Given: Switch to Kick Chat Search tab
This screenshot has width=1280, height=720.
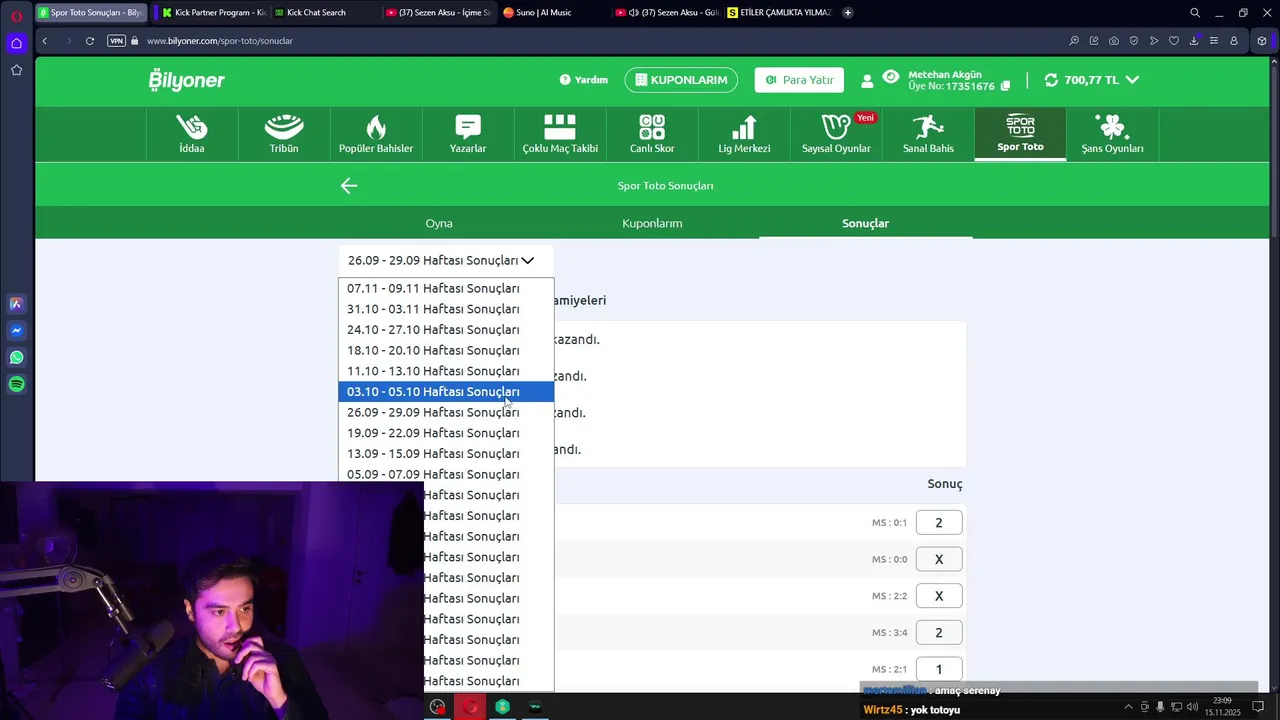Looking at the screenshot, I should pos(325,13).
